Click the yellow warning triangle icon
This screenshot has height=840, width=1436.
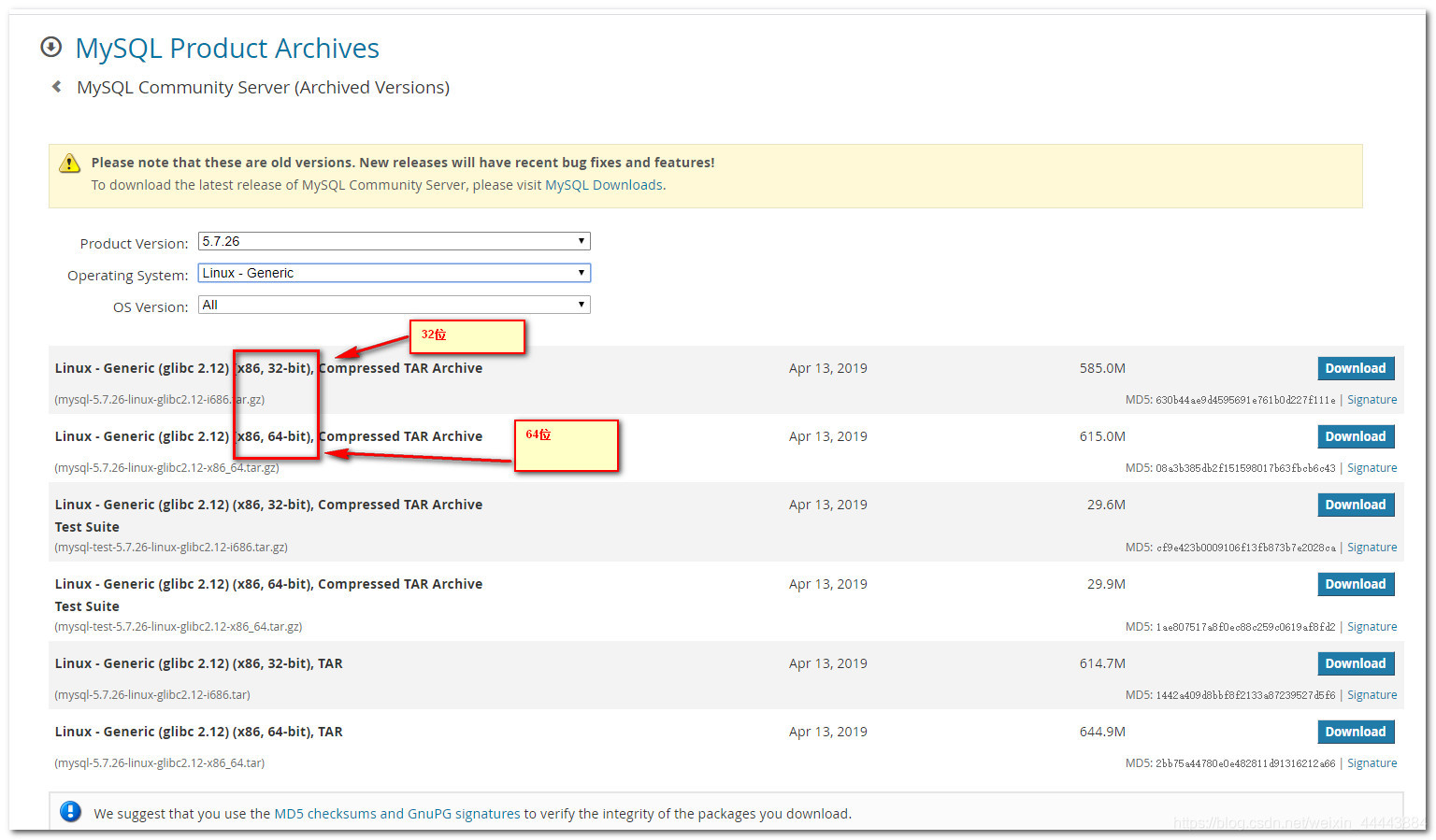coord(70,164)
